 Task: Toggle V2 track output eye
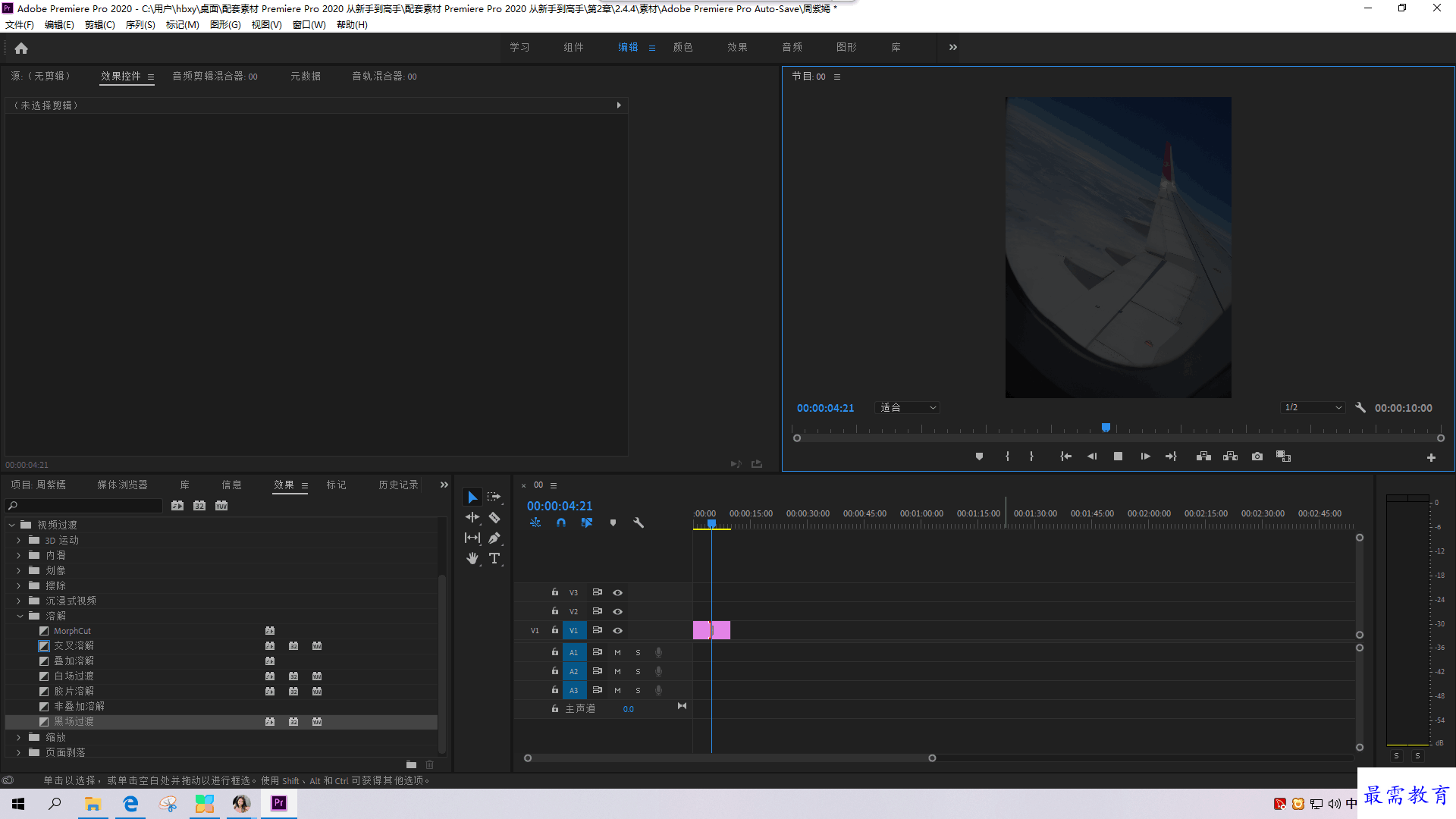(x=617, y=611)
